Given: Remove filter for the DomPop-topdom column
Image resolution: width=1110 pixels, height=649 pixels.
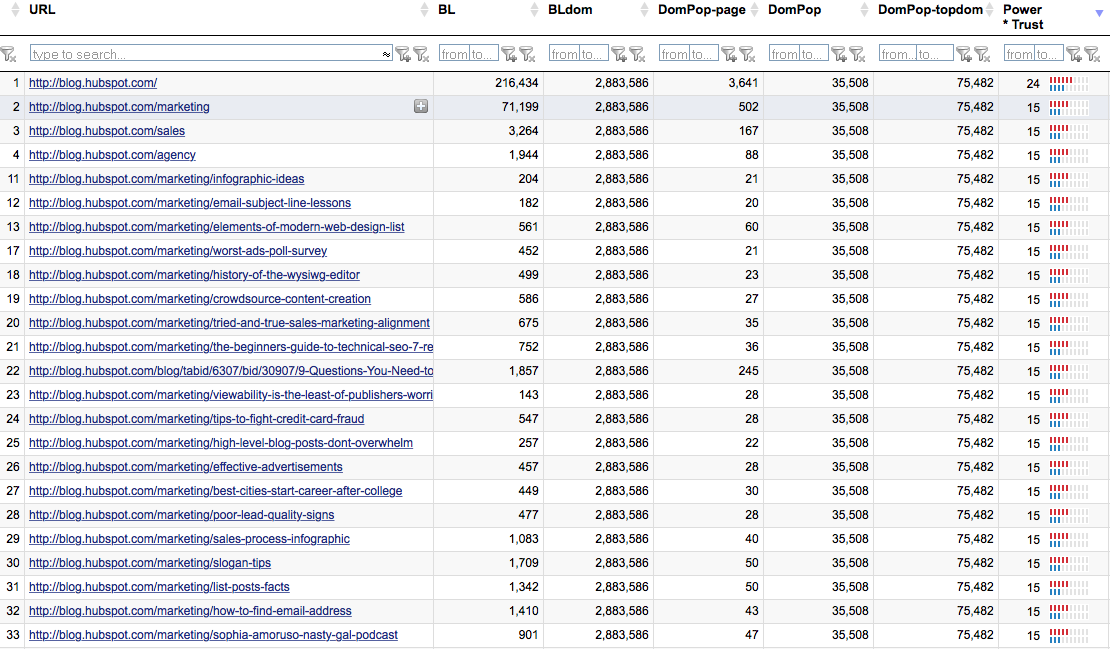Looking at the screenshot, I should (983, 54).
